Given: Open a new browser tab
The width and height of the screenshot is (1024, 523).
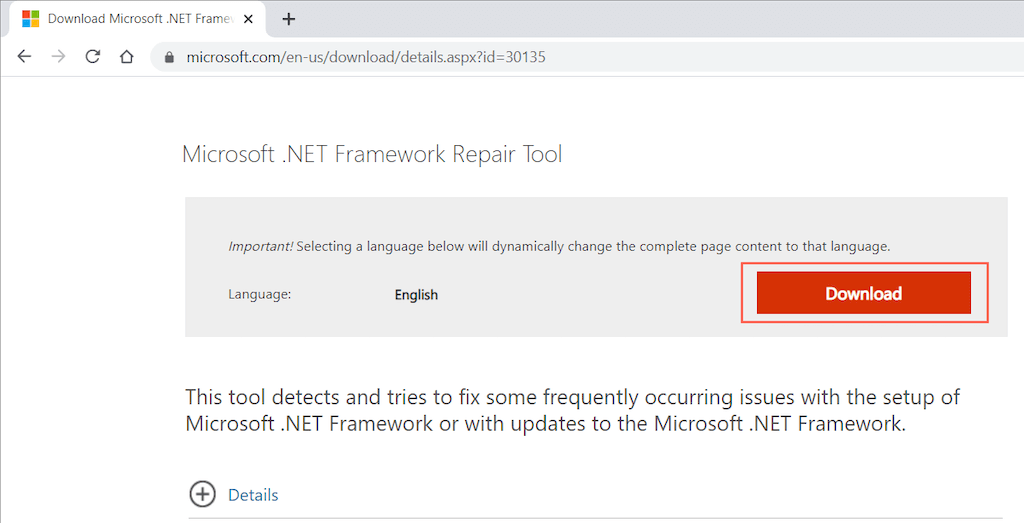Looking at the screenshot, I should [x=289, y=19].
